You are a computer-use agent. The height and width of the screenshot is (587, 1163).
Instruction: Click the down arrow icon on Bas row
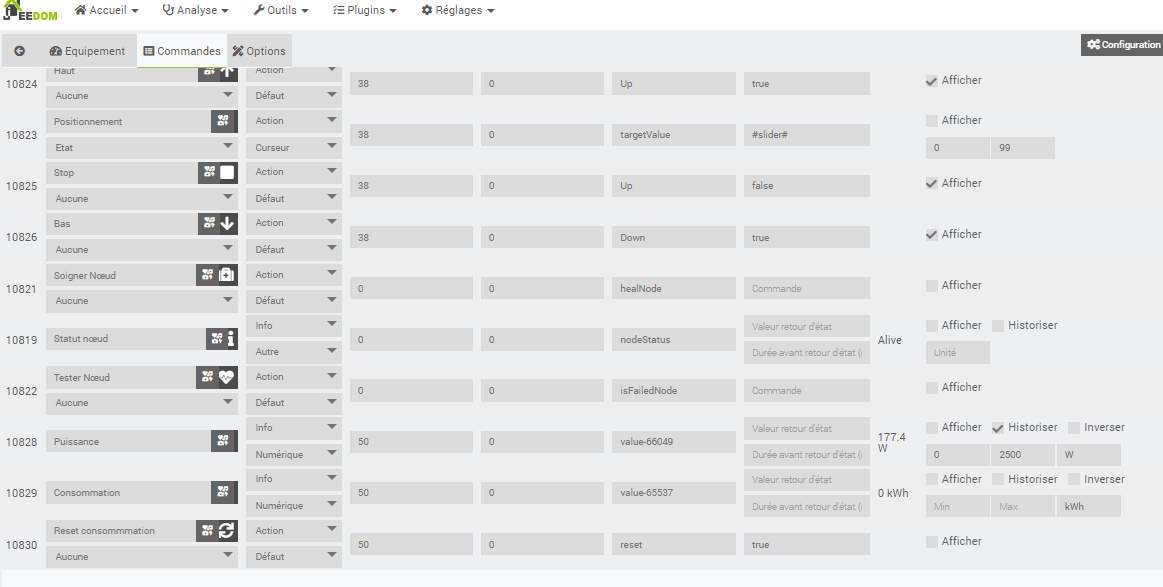coord(227,223)
